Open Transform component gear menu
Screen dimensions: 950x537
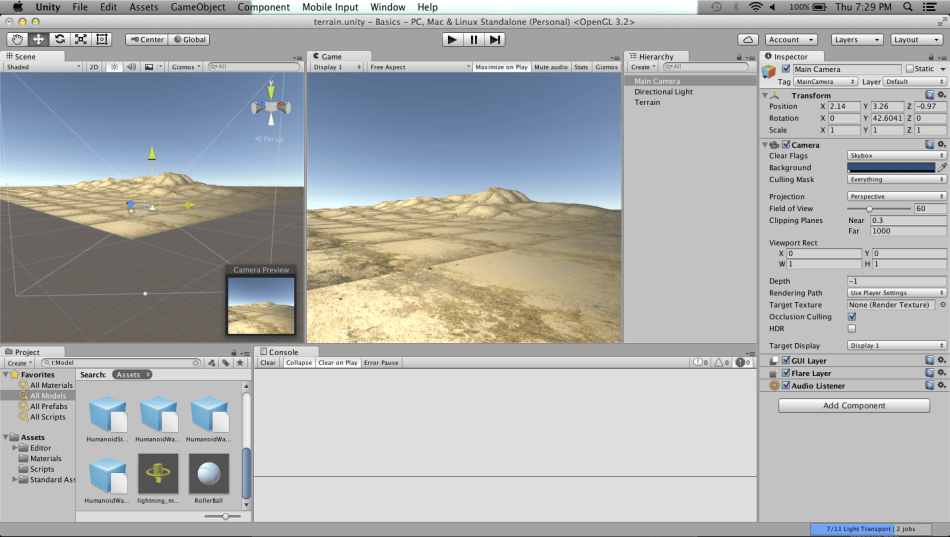point(942,95)
